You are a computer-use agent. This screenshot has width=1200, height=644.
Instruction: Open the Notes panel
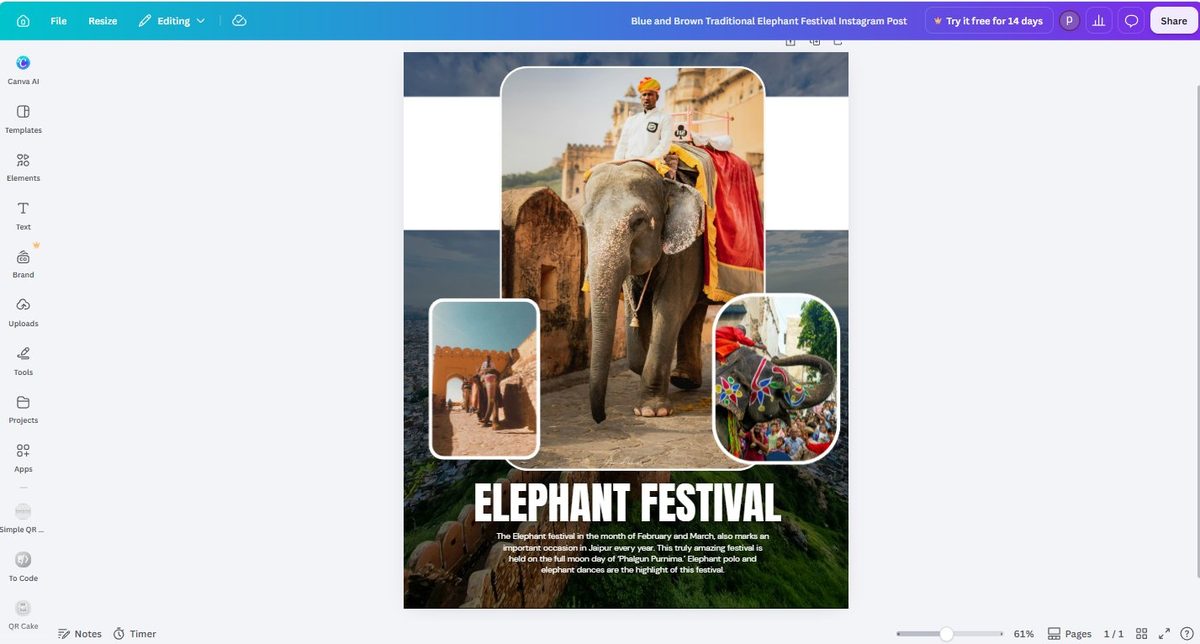(80, 634)
